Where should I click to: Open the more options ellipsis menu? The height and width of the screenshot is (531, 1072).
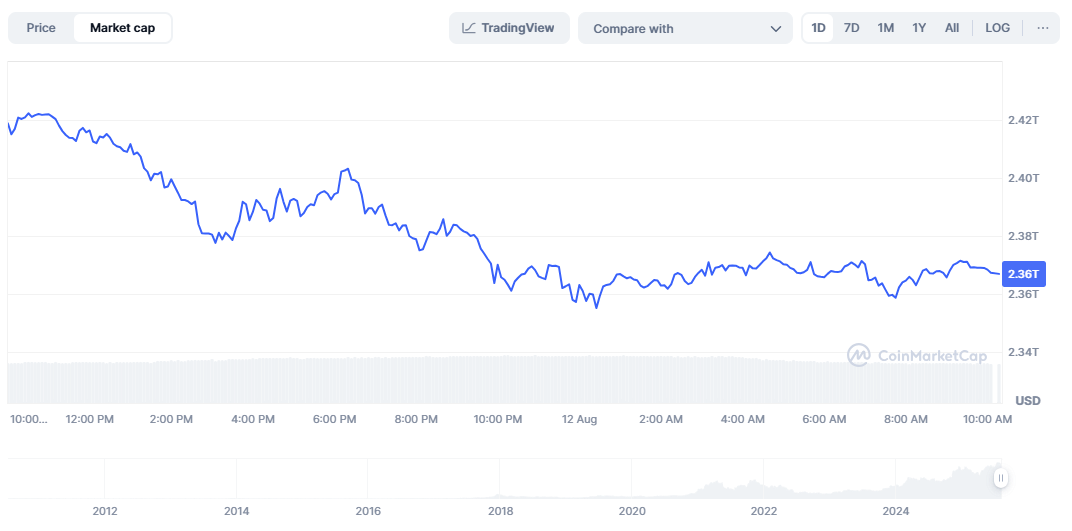(x=1043, y=28)
